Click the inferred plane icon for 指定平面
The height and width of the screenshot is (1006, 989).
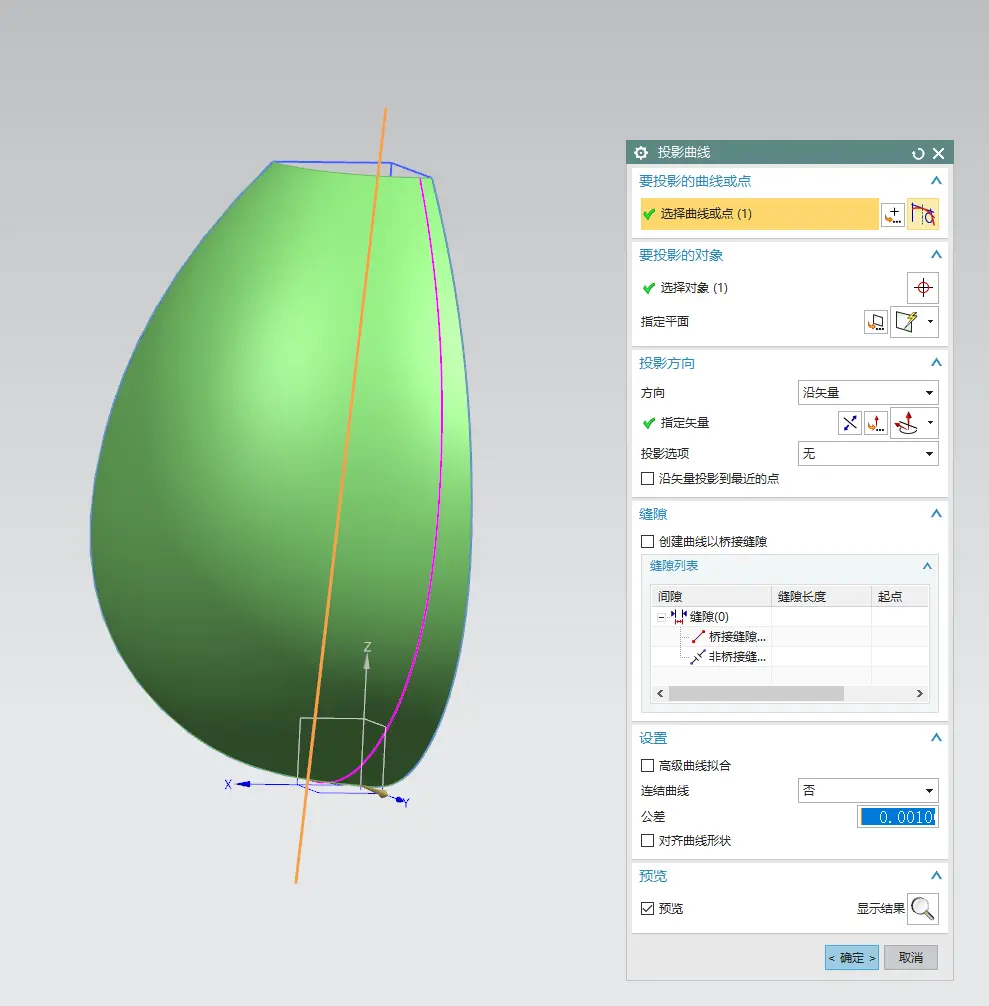[906, 321]
